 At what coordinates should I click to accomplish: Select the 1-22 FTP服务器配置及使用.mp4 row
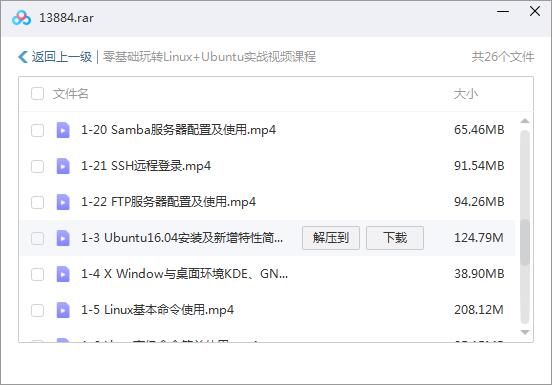click(268, 202)
